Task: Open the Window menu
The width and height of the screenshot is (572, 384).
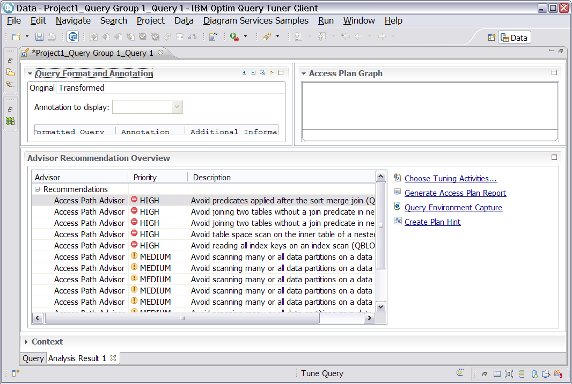Action: 359,21
